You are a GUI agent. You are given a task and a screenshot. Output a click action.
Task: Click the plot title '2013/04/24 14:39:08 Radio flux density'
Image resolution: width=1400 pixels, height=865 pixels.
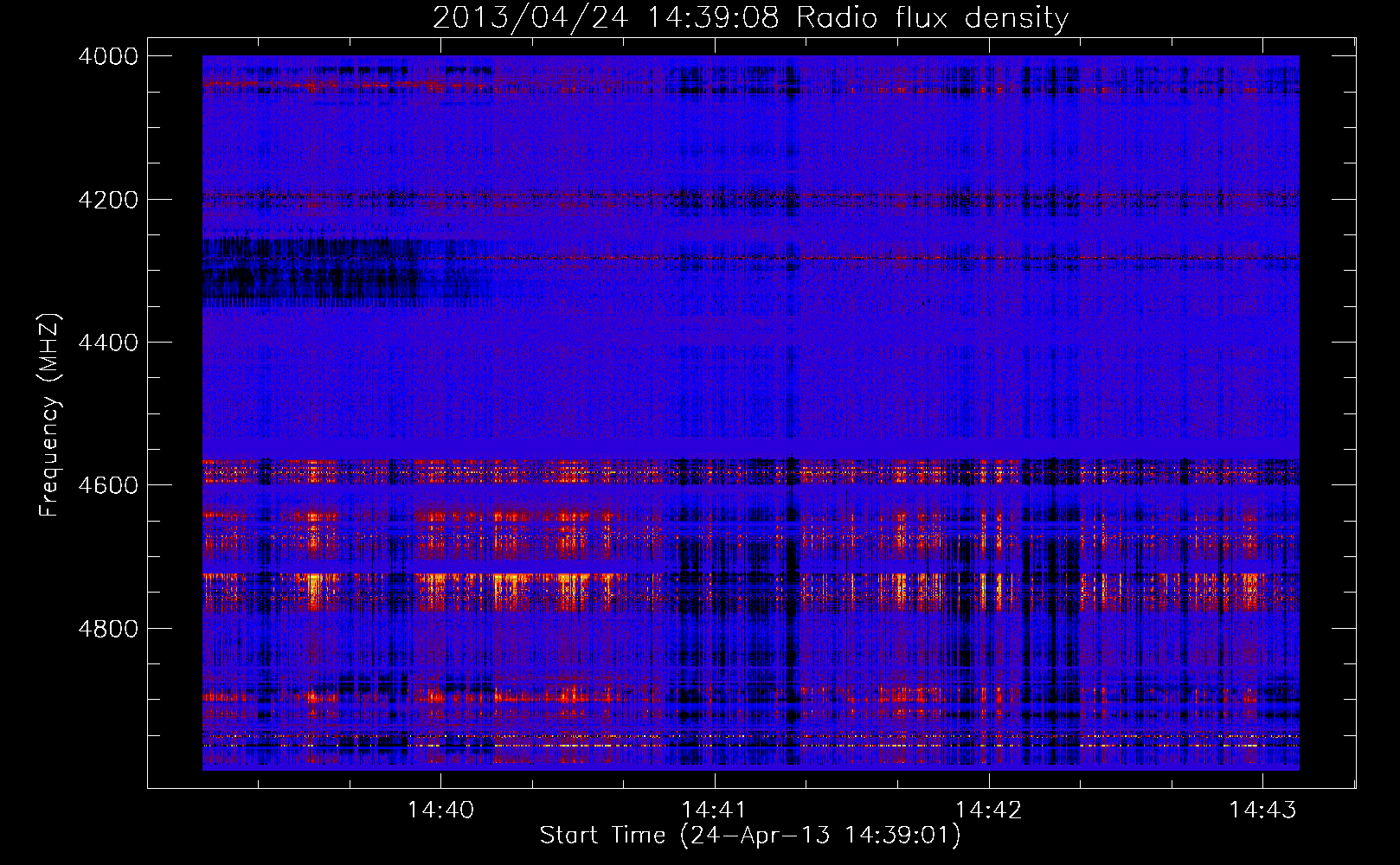point(750,18)
